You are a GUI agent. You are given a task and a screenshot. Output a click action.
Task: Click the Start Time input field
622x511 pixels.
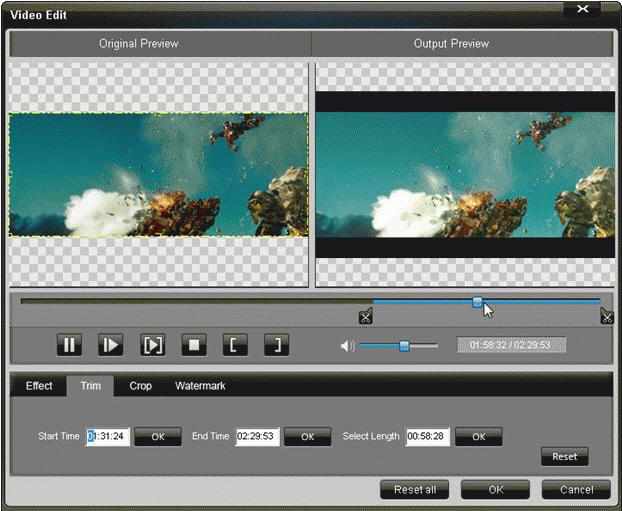point(108,436)
